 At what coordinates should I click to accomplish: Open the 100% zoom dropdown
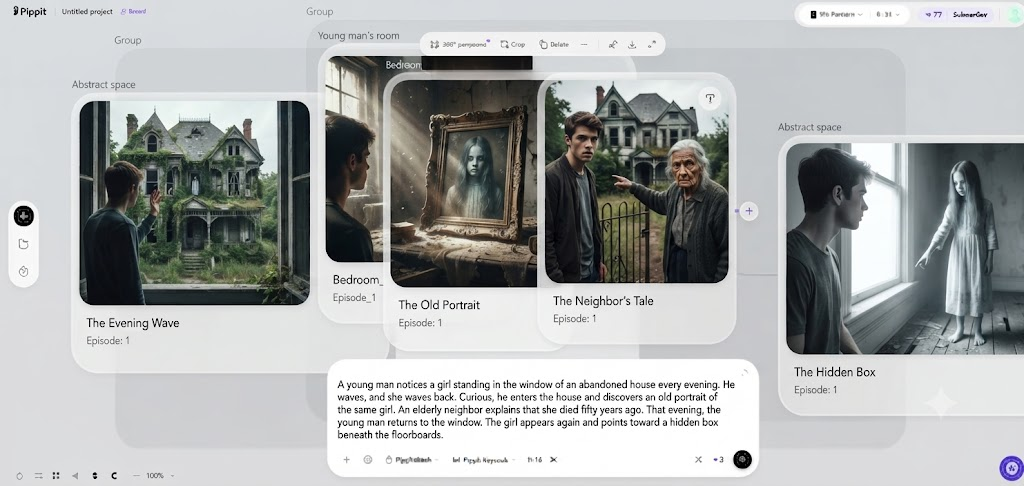coord(160,476)
